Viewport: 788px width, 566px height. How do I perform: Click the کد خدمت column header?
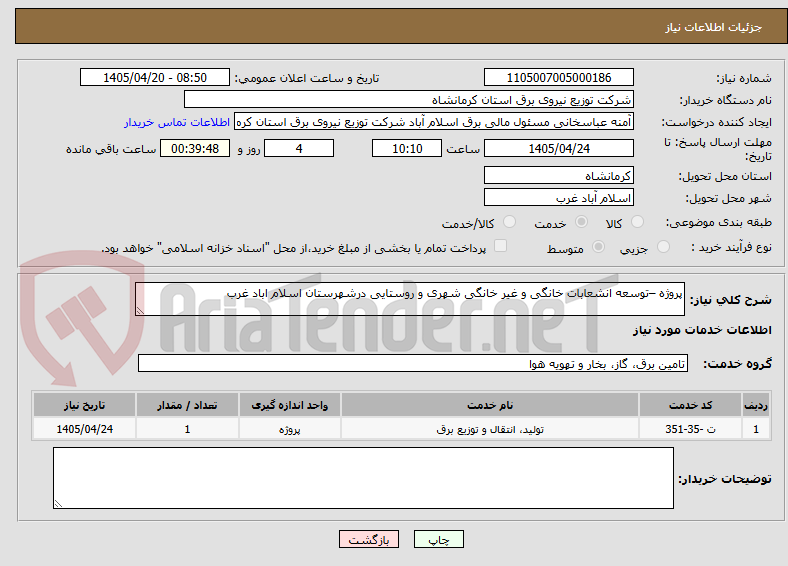(x=691, y=405)
